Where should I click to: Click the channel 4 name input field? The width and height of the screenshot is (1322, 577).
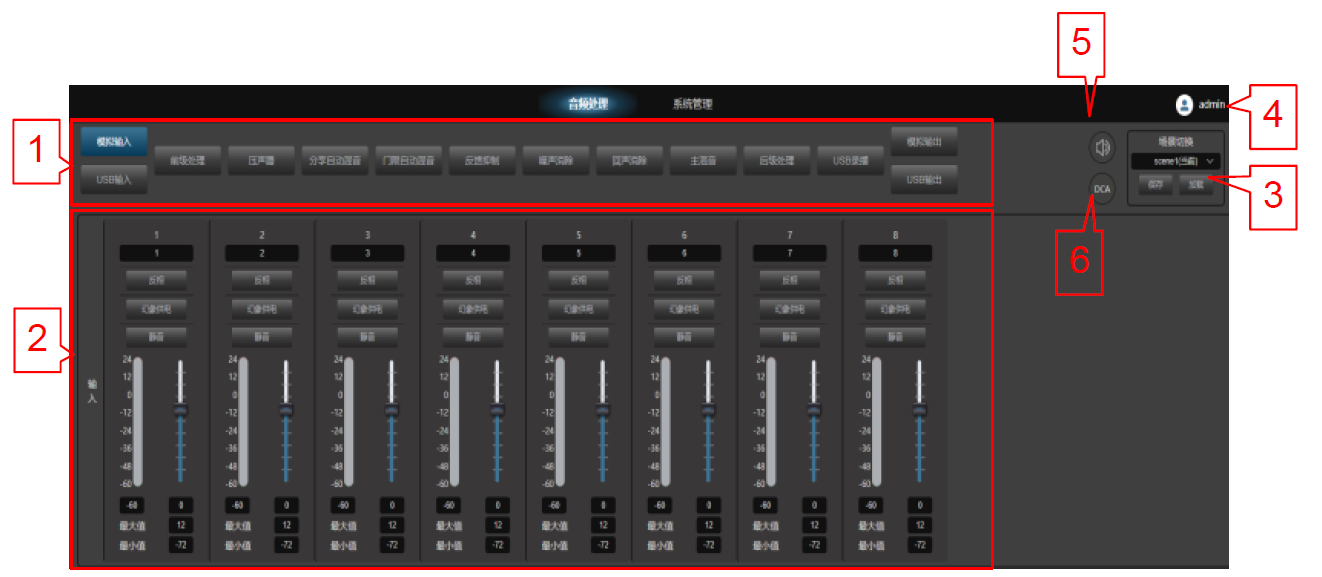click(473, 254)
